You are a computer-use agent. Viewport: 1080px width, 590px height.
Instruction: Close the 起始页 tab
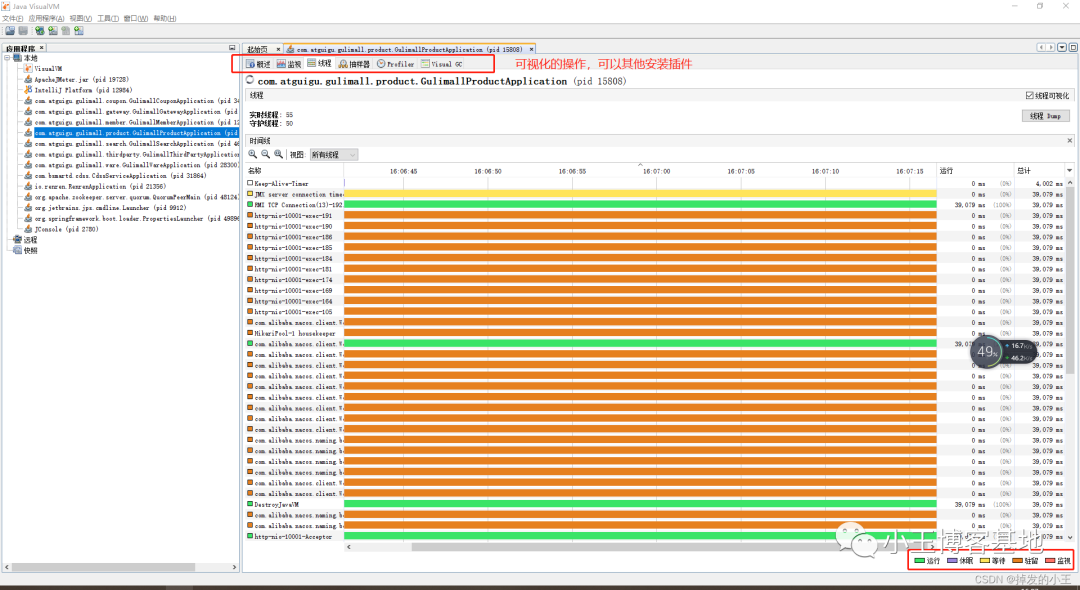click(278, 50)
